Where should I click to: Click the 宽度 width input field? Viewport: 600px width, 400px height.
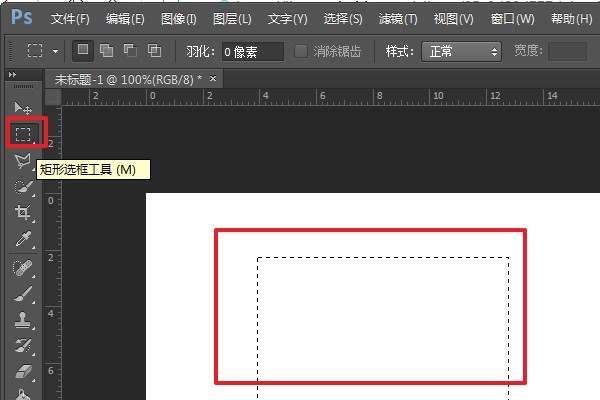click(567, 51)
